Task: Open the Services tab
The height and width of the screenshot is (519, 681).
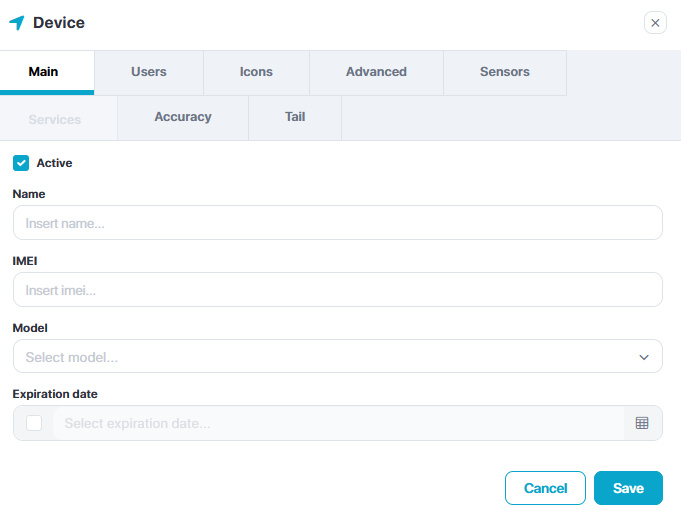Action: 55,119
